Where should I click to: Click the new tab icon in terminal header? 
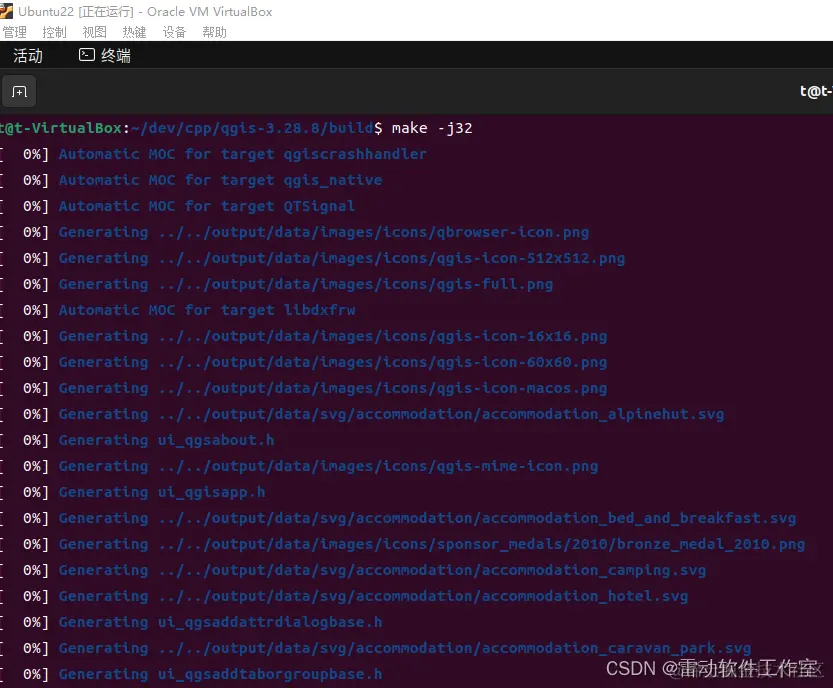coord(19,92)
